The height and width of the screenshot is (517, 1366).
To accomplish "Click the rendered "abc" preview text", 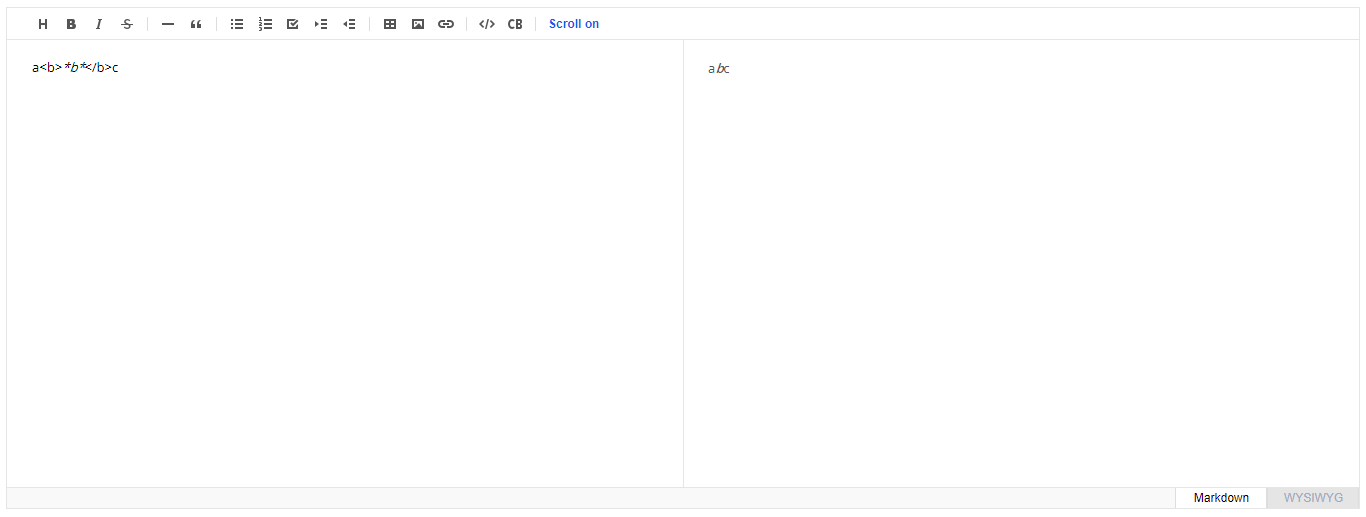I will (x=719, y=69).
